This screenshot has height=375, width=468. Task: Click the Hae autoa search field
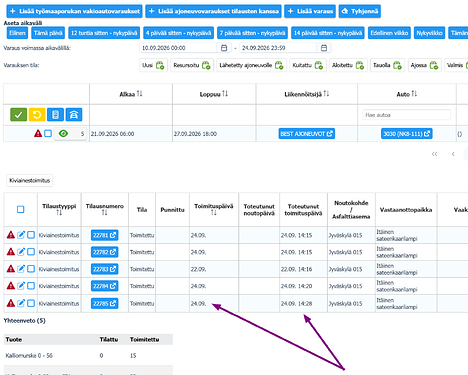pos(407,115)
